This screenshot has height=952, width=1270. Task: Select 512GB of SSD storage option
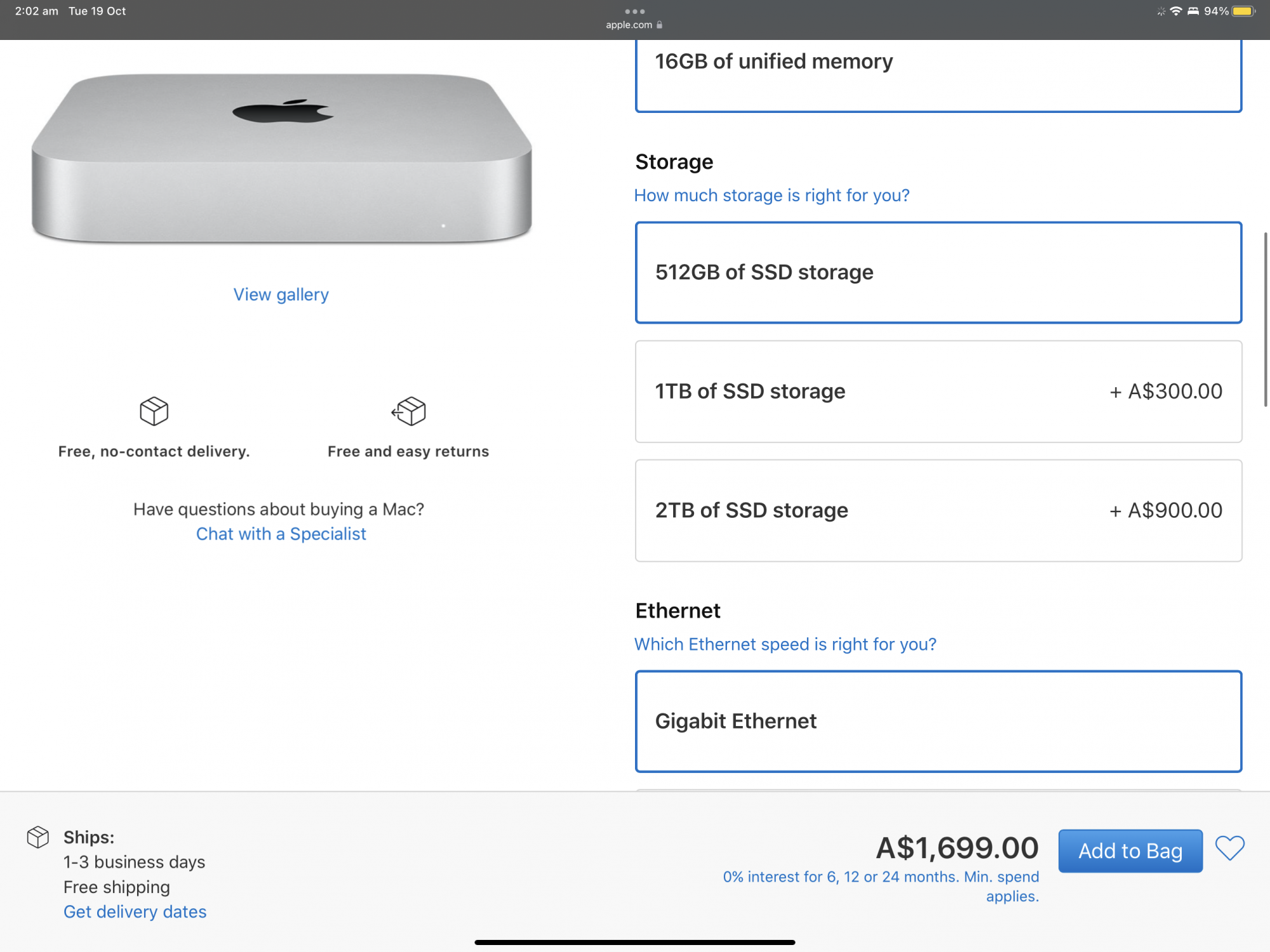pyautogui.click(x=939, y=272)
